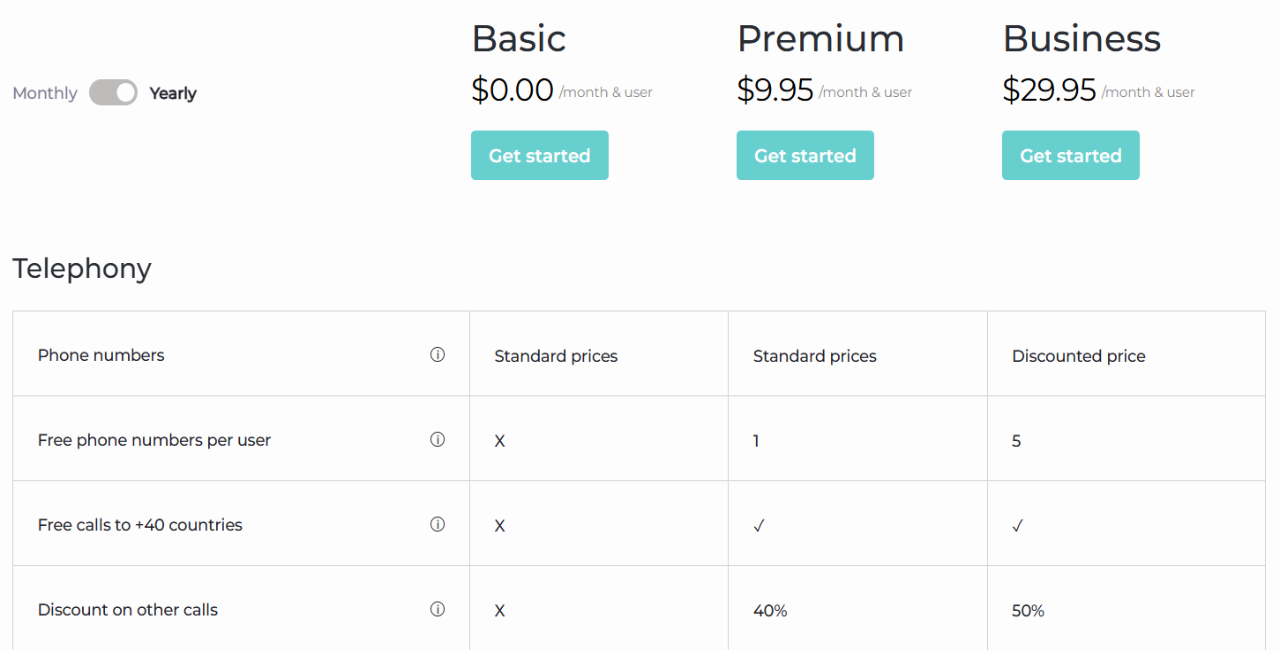Select the Monthly billing label
The image size is (1280, 650).
click(45, 93)
